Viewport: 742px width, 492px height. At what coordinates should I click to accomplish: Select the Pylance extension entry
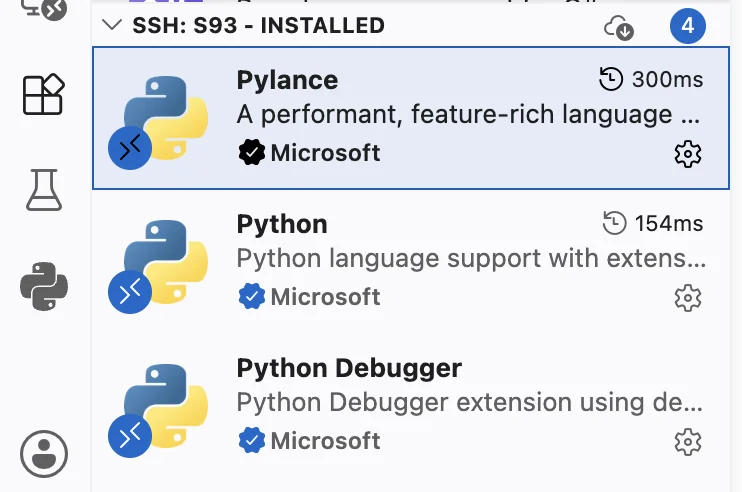tap(411, 118)
